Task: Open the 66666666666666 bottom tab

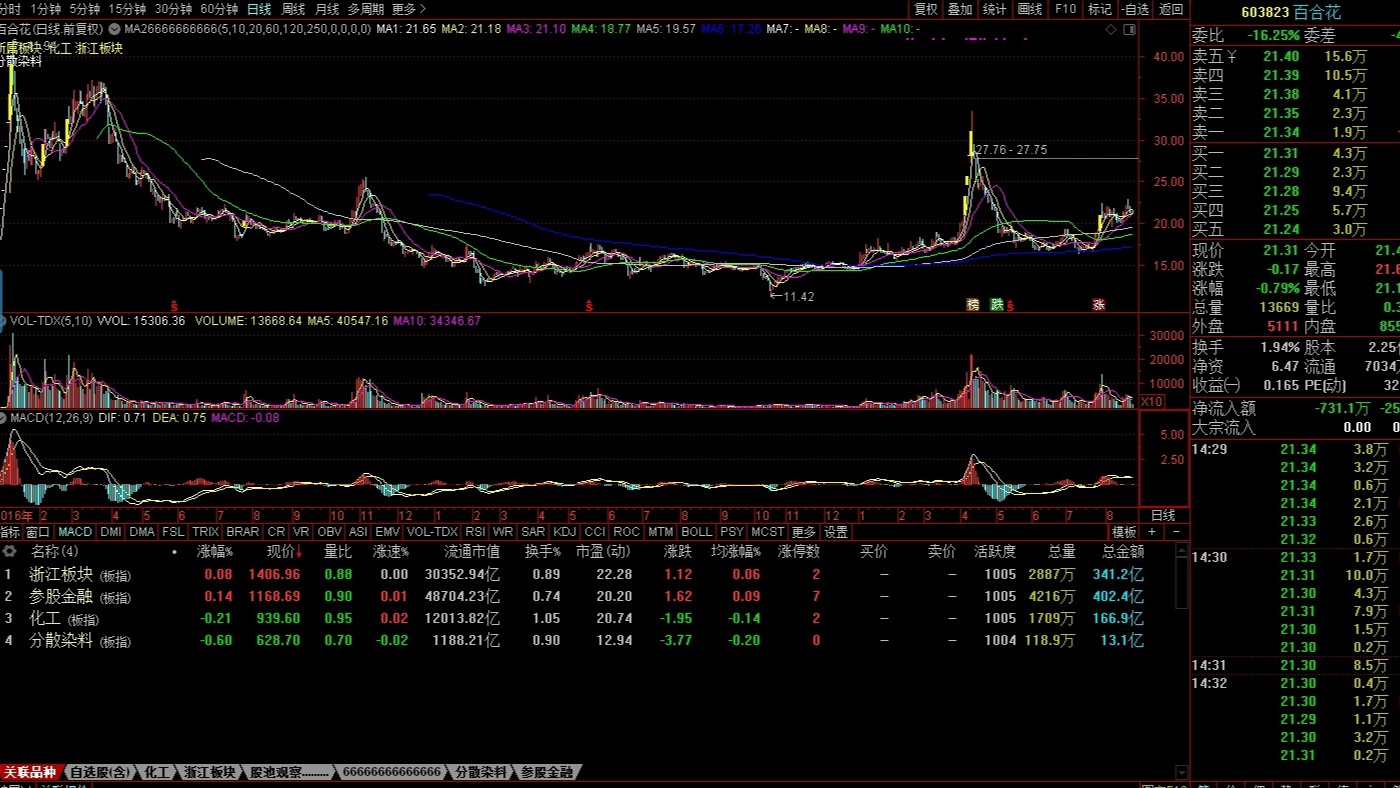Action: coord(391,772)
